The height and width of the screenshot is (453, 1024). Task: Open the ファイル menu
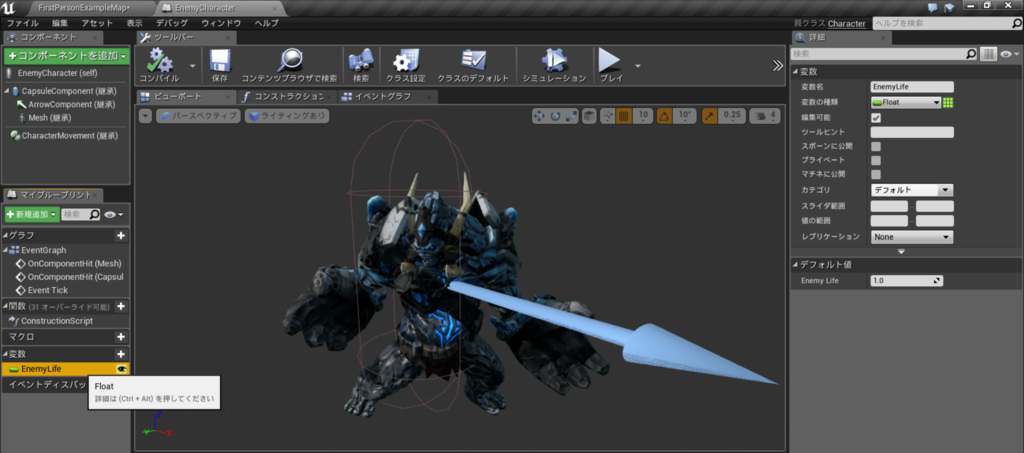coord(23,23)
